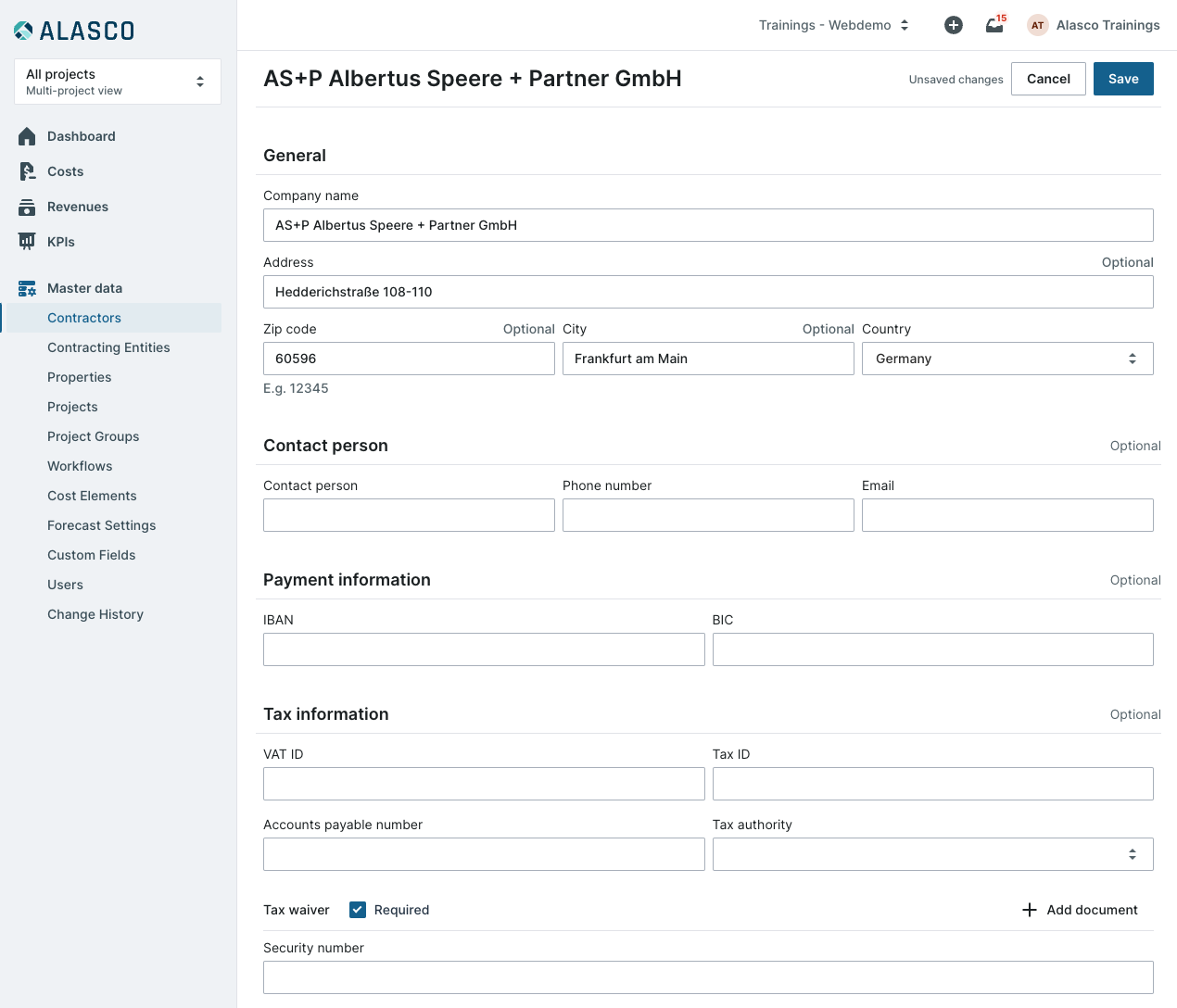Open Forecast Settings
The image size is (1177, 1008).
coord(102,525)
